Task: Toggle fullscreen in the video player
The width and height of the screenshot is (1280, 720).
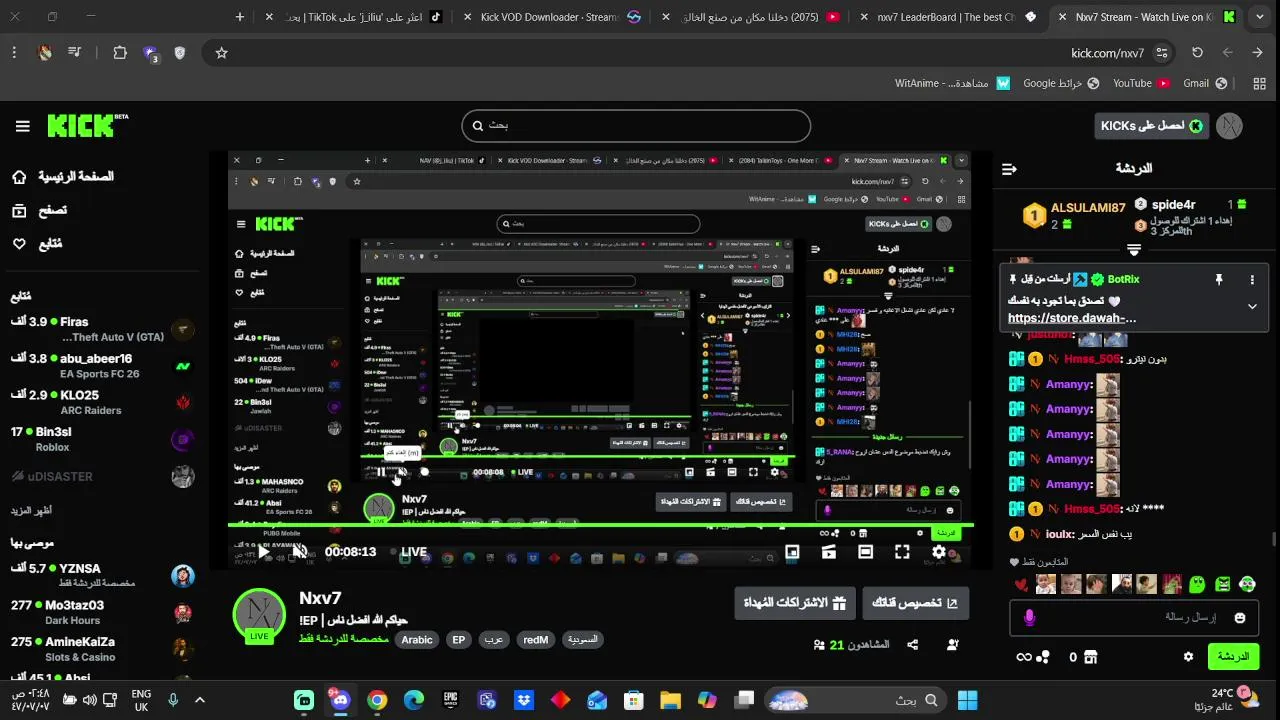Action: (902, 552)
